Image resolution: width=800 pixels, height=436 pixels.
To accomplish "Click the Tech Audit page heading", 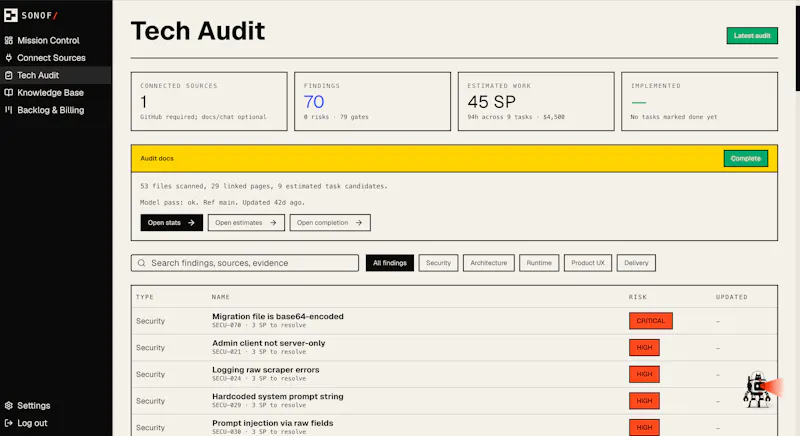I will click(198, 31).
